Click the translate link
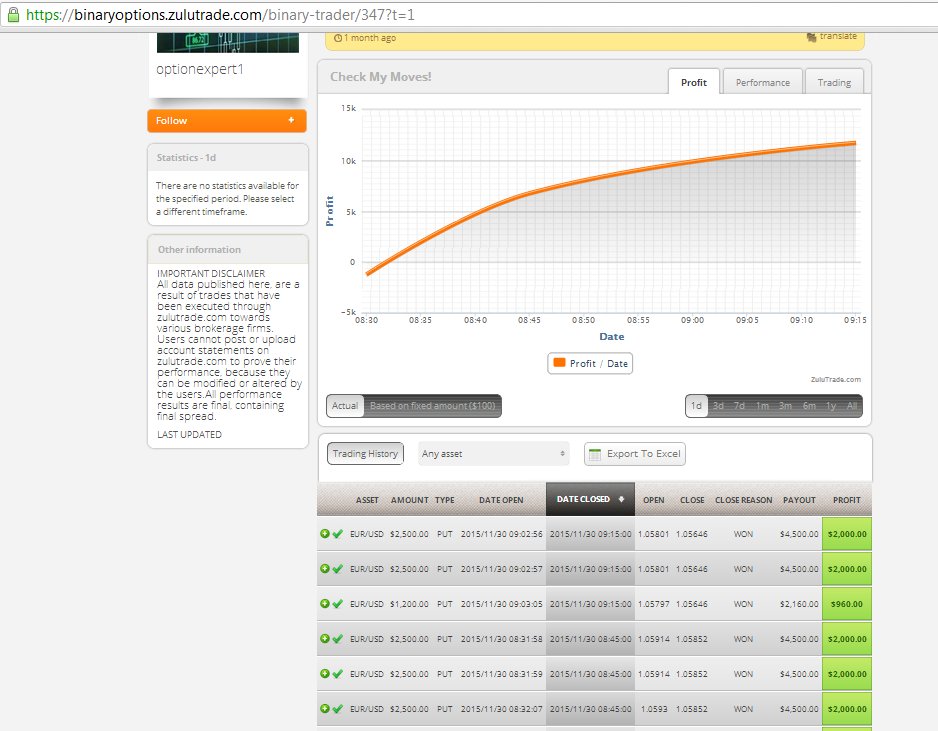 [838, 36]
